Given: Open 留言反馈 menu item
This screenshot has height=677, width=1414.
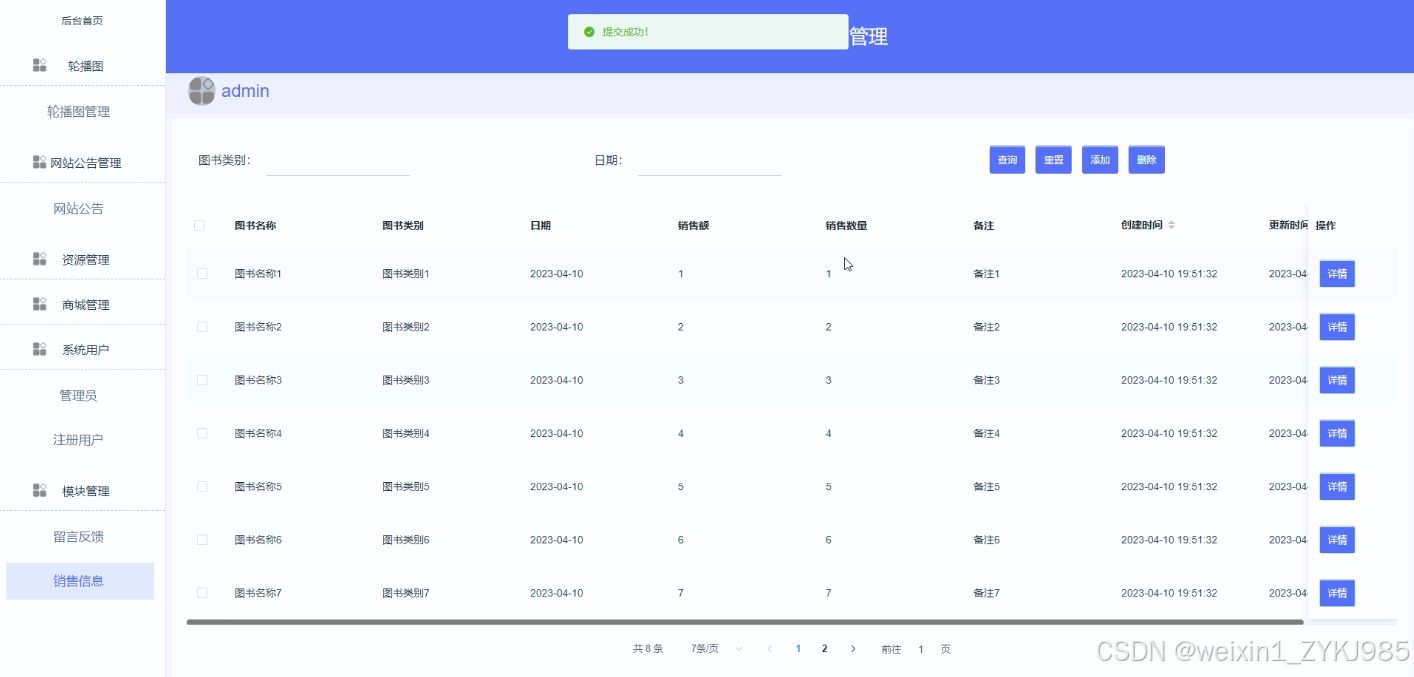Looking at the screenshot, I should click(78, 537).
